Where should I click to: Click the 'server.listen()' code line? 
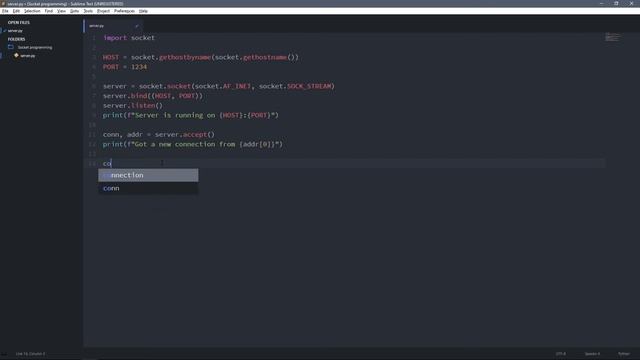click(x=133, y=106)
